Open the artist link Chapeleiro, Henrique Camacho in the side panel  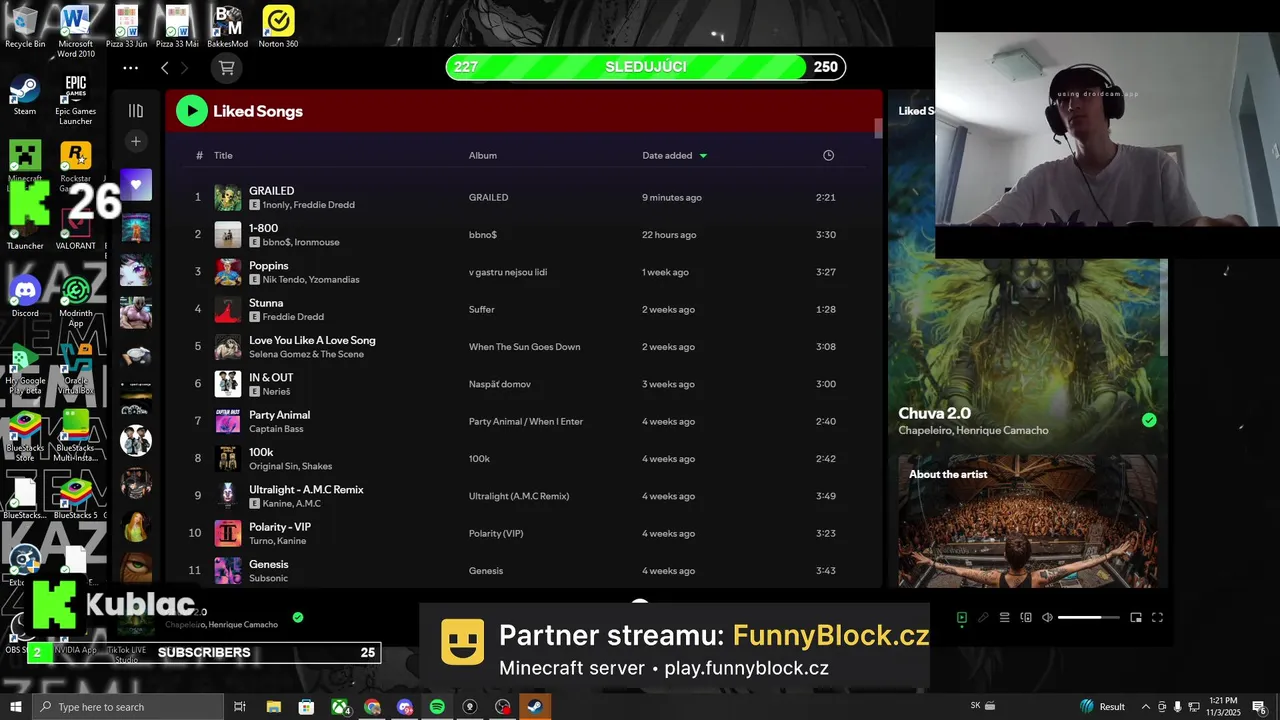(973, 430)
